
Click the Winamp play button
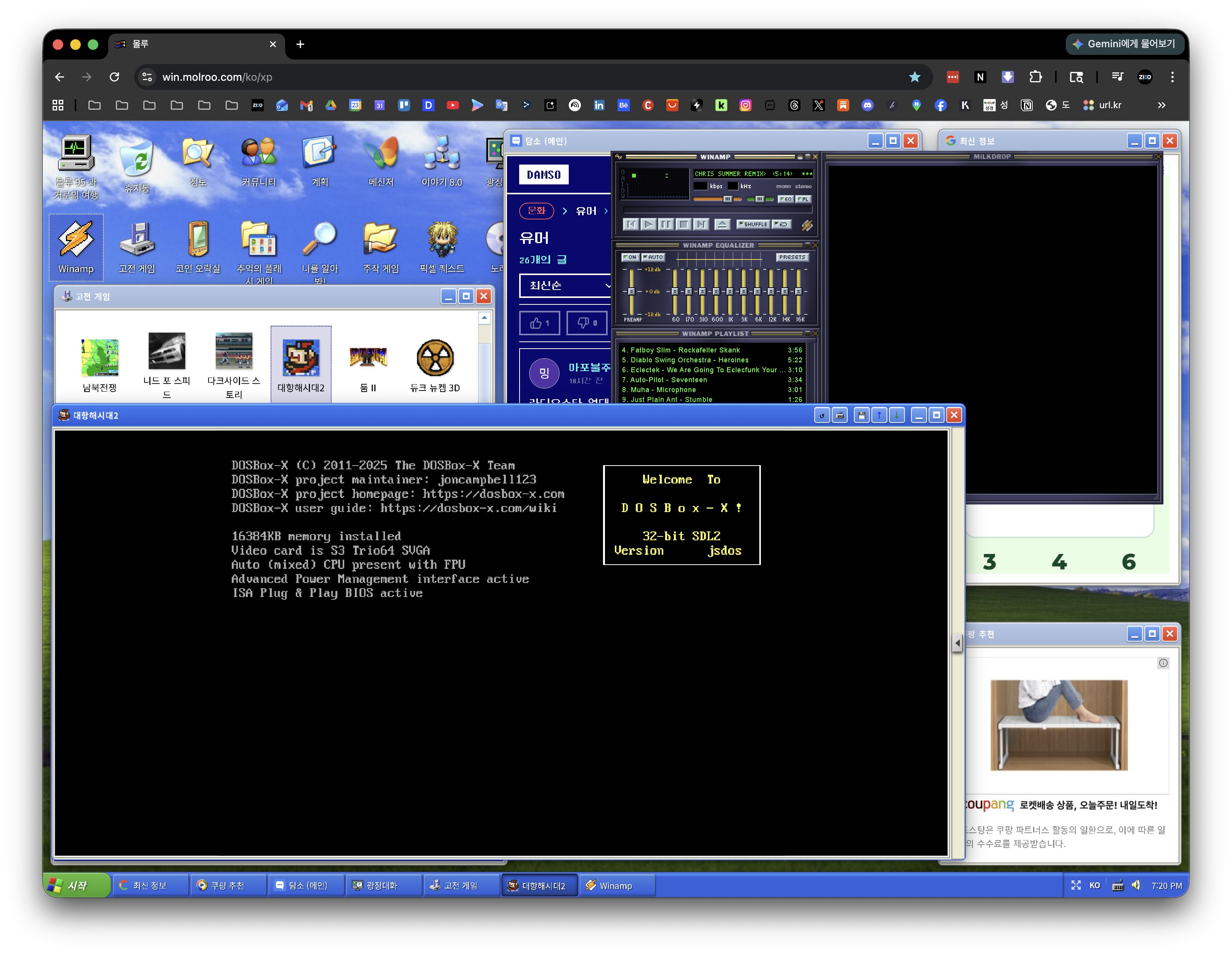pyautogui.click(x=649, y=224)
